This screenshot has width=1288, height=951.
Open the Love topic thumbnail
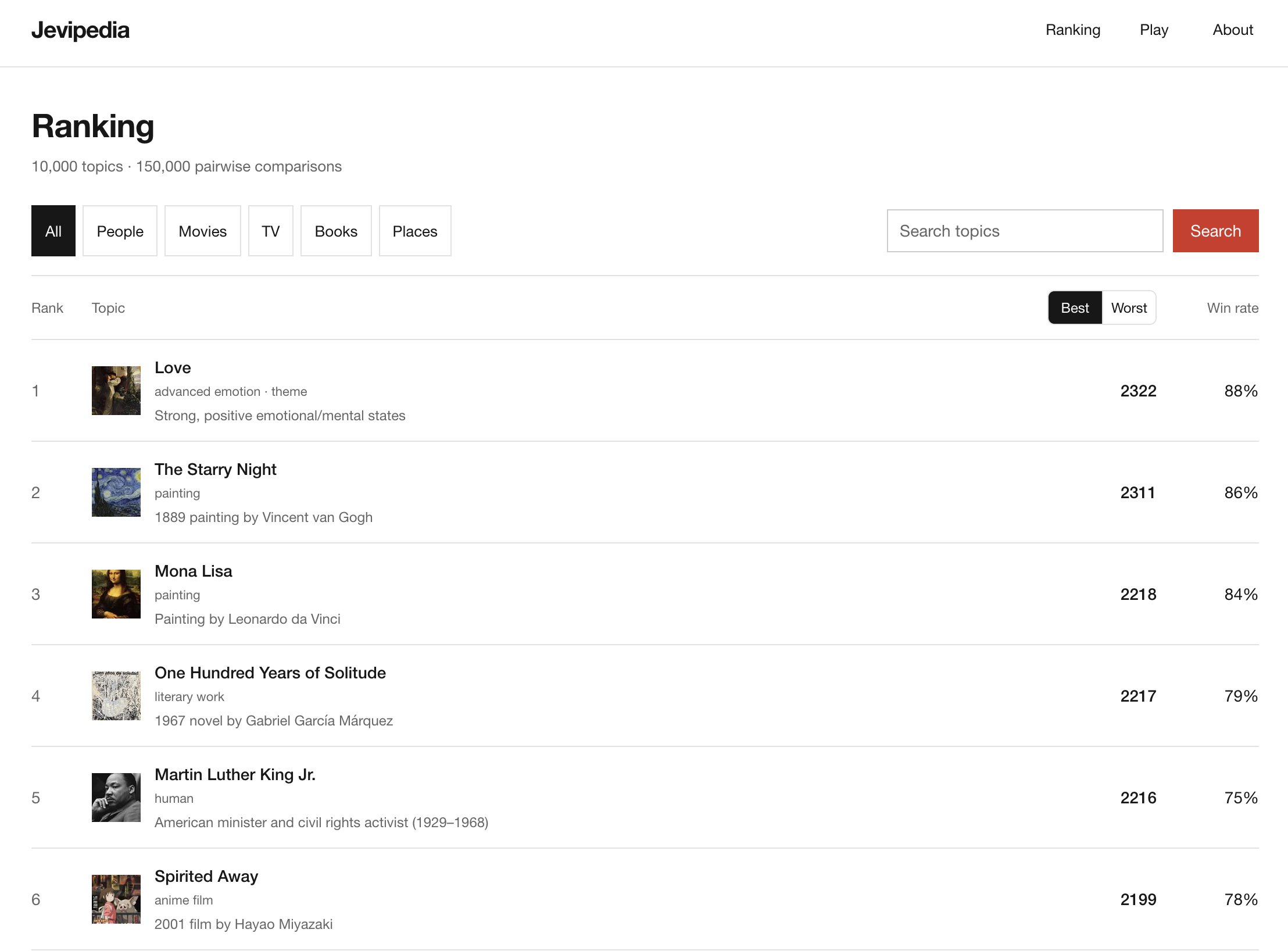[x=116, y=391]
